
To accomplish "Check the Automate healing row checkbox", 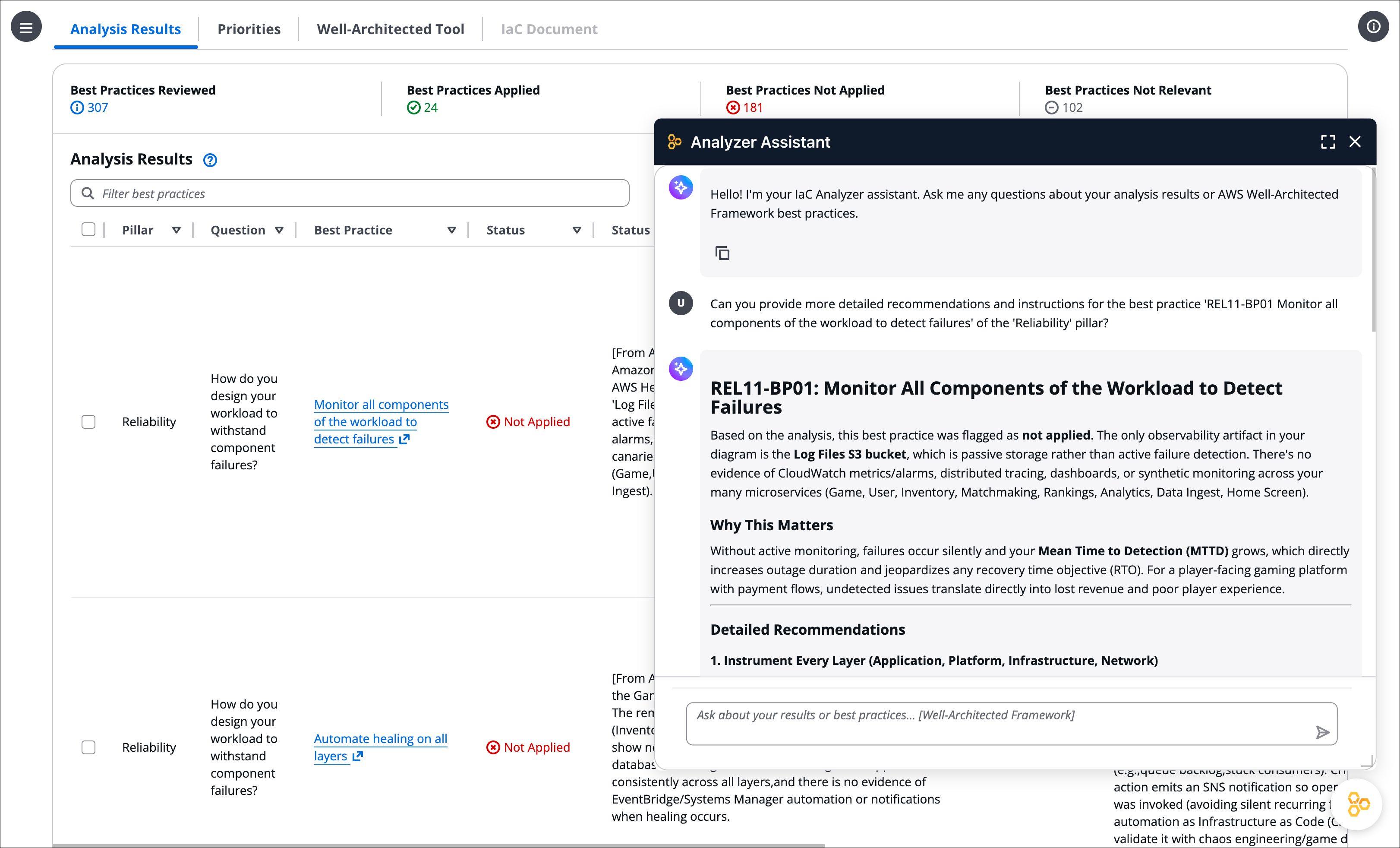I will pyautogui.click(x=88, y=747).
